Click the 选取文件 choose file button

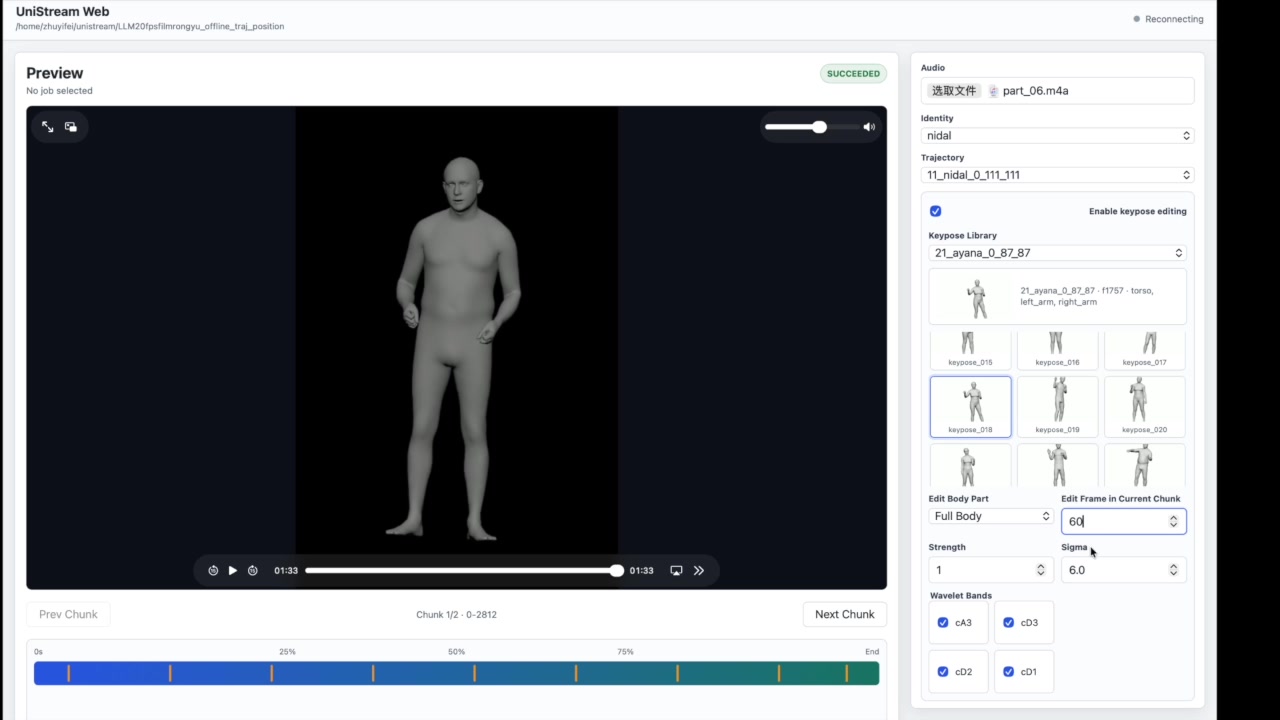[954, 91]
